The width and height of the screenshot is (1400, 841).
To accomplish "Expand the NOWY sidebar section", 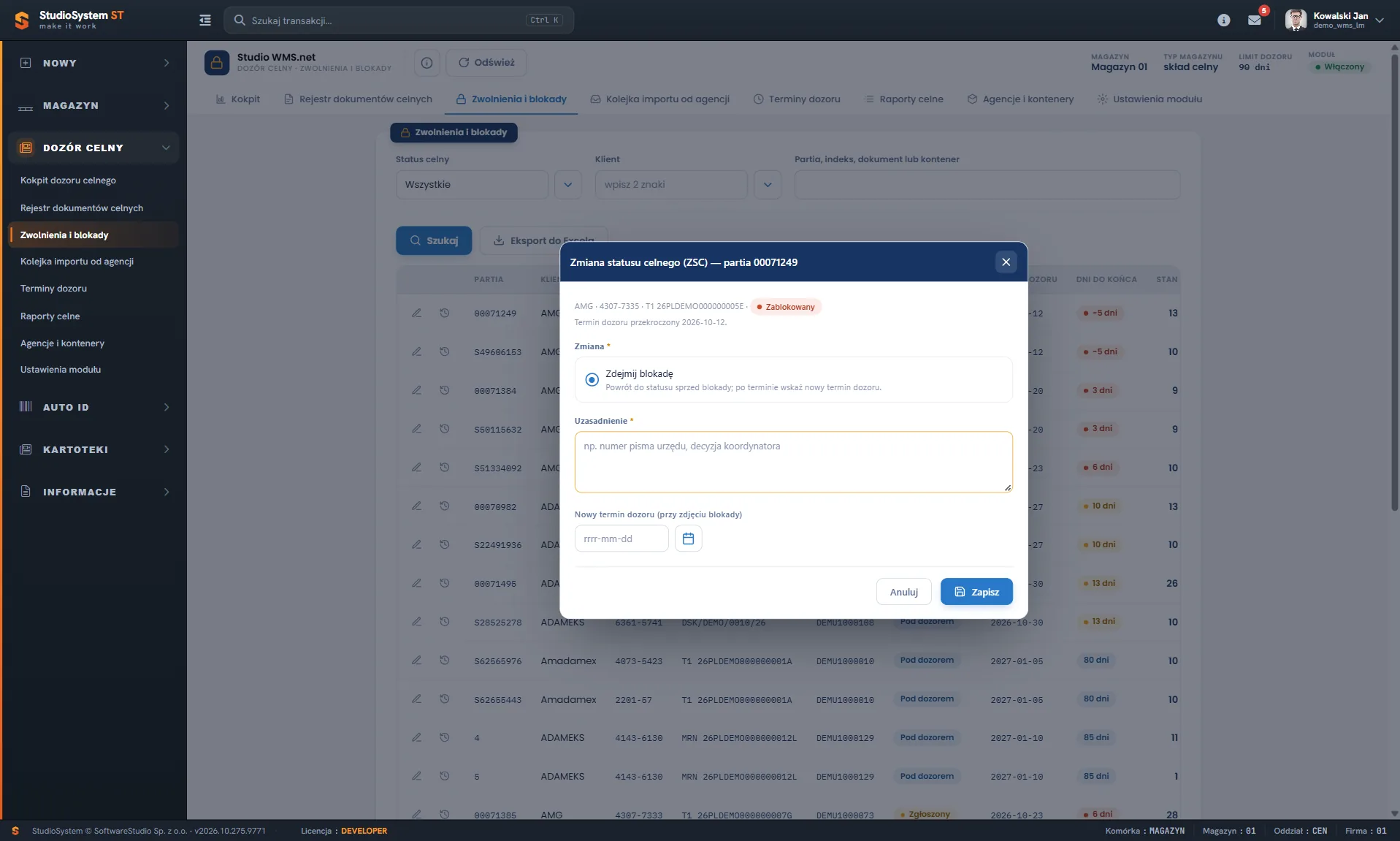I will tap(94, 64).
